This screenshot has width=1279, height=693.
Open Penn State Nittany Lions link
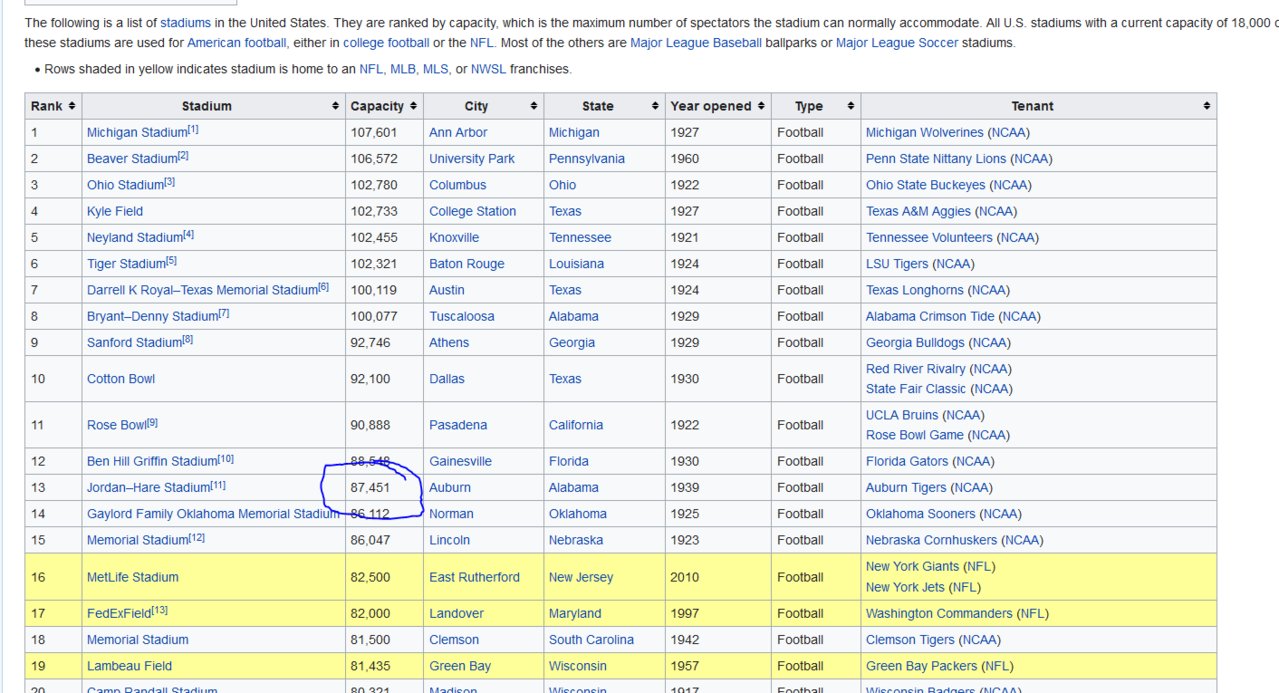click(x=936, y=158)
